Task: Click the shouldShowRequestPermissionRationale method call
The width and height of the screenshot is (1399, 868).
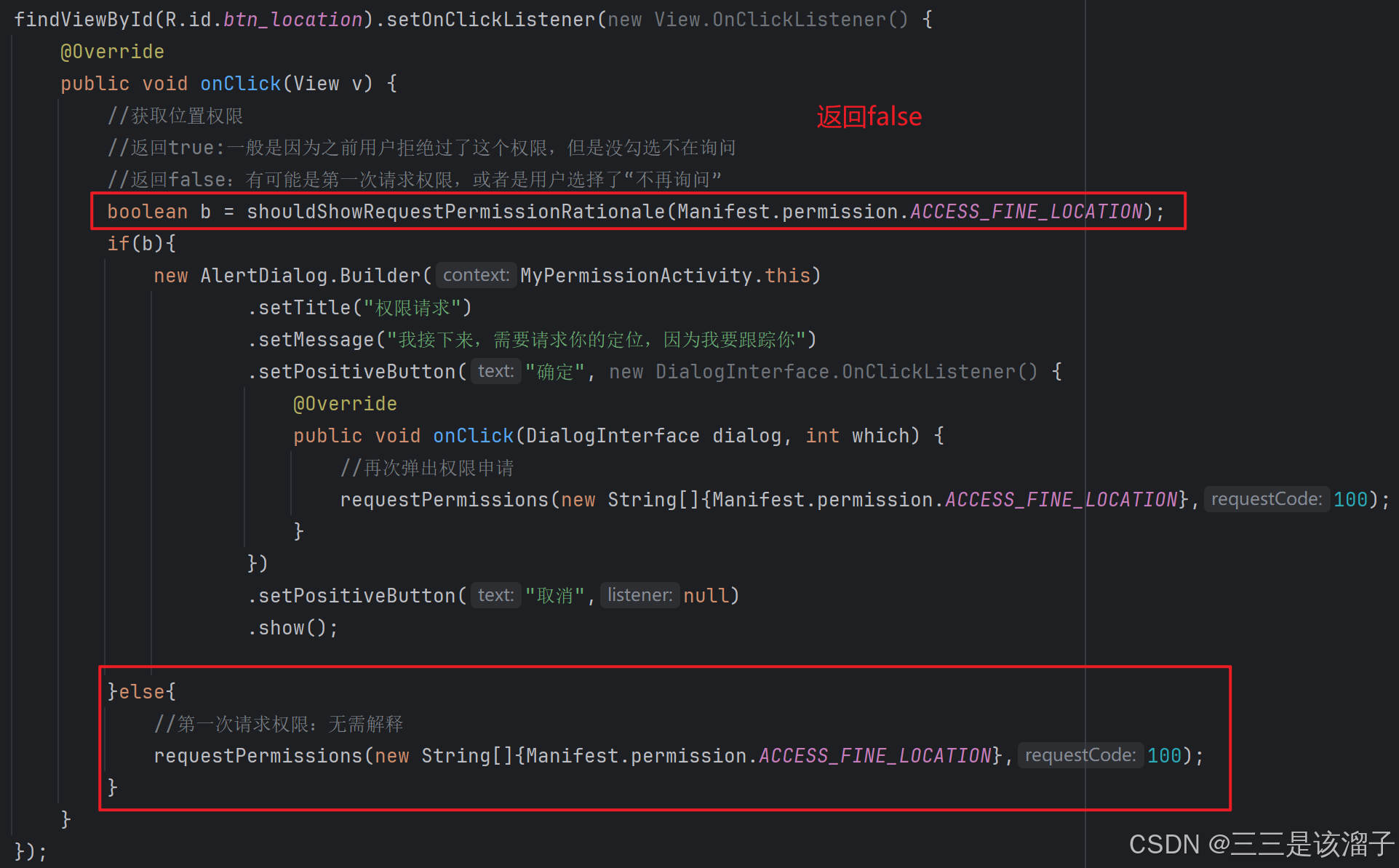Action: (x=455, y=212)
